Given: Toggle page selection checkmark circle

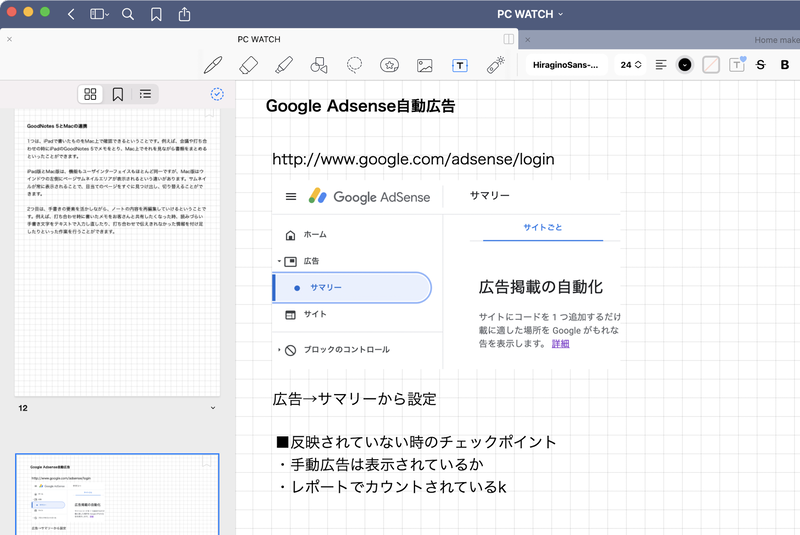Looking at the screenshot, I should pyautogui.click(x=217, y=94).
